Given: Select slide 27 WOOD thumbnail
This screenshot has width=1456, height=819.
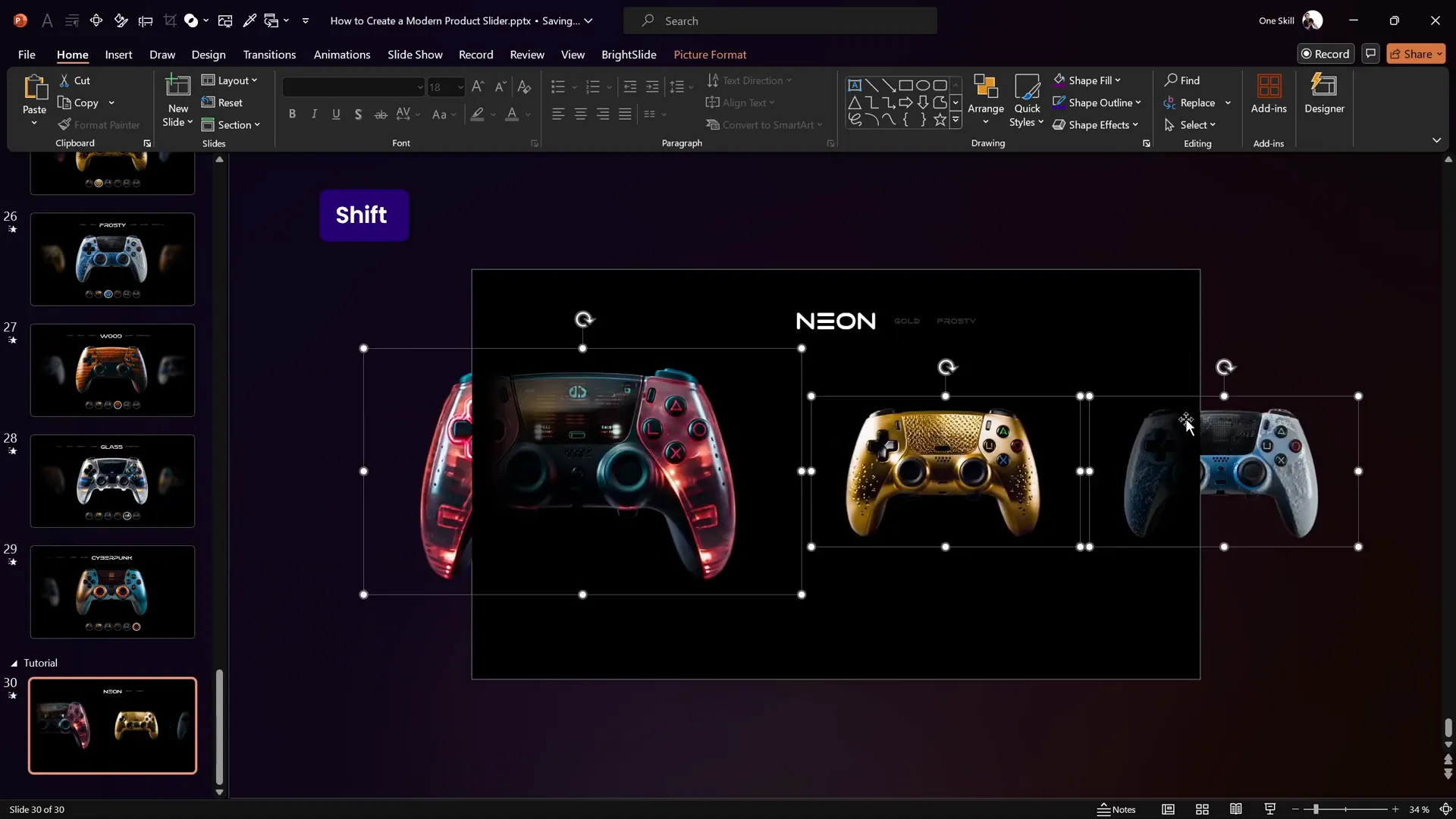Looking at the screenshot, I should 112,370.
